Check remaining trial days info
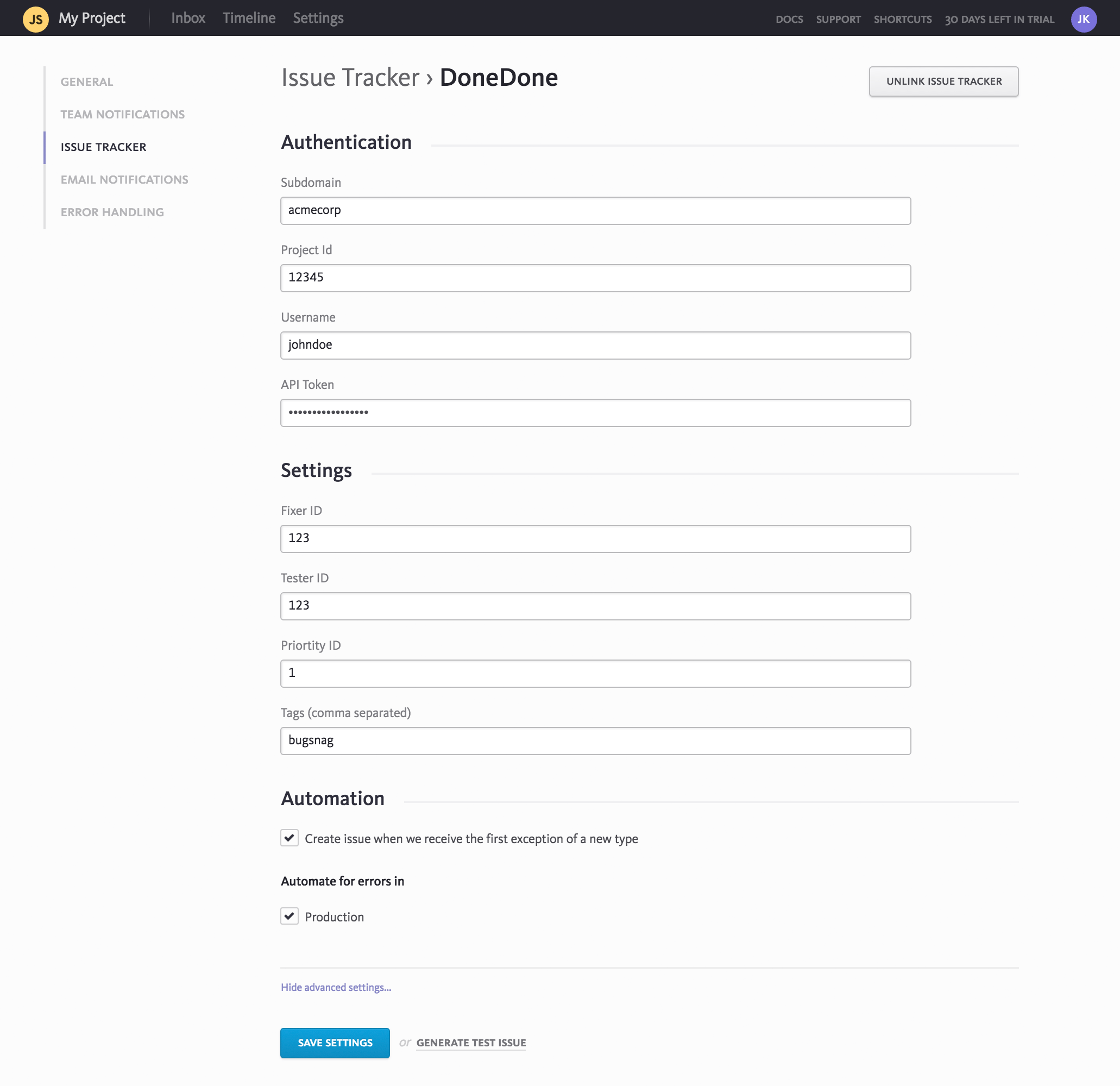 click(999, 19)
